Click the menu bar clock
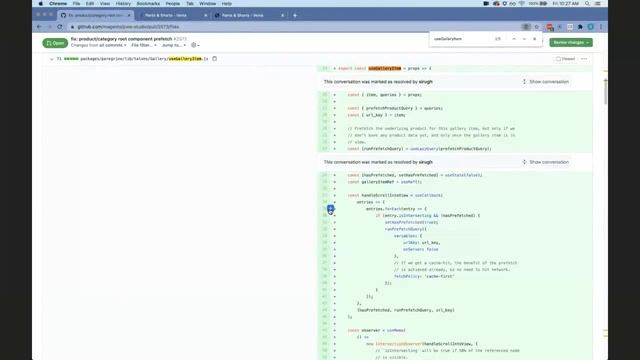This screenshot has width=640, height=360. (x=565, y=4)
